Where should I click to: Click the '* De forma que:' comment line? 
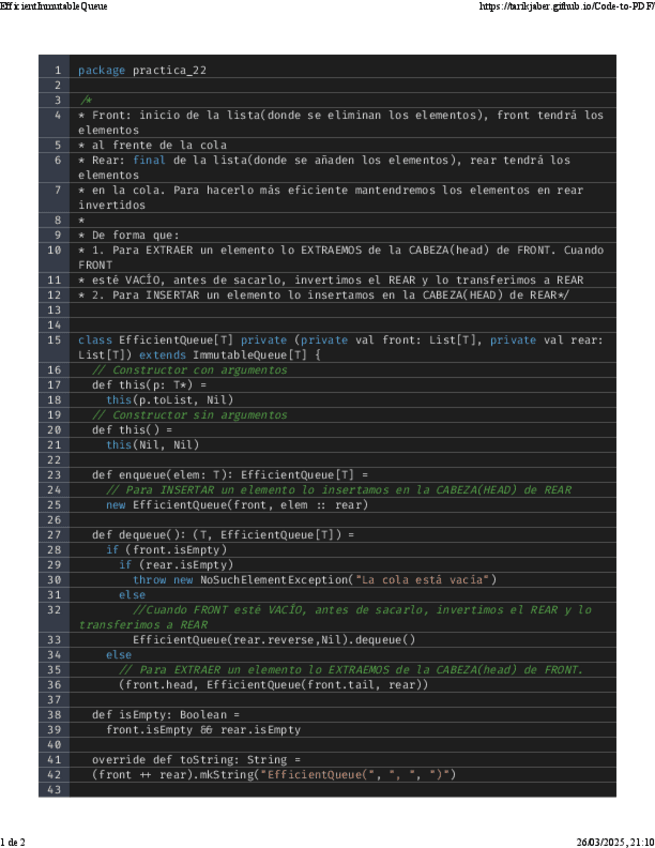tap(129, 235)
